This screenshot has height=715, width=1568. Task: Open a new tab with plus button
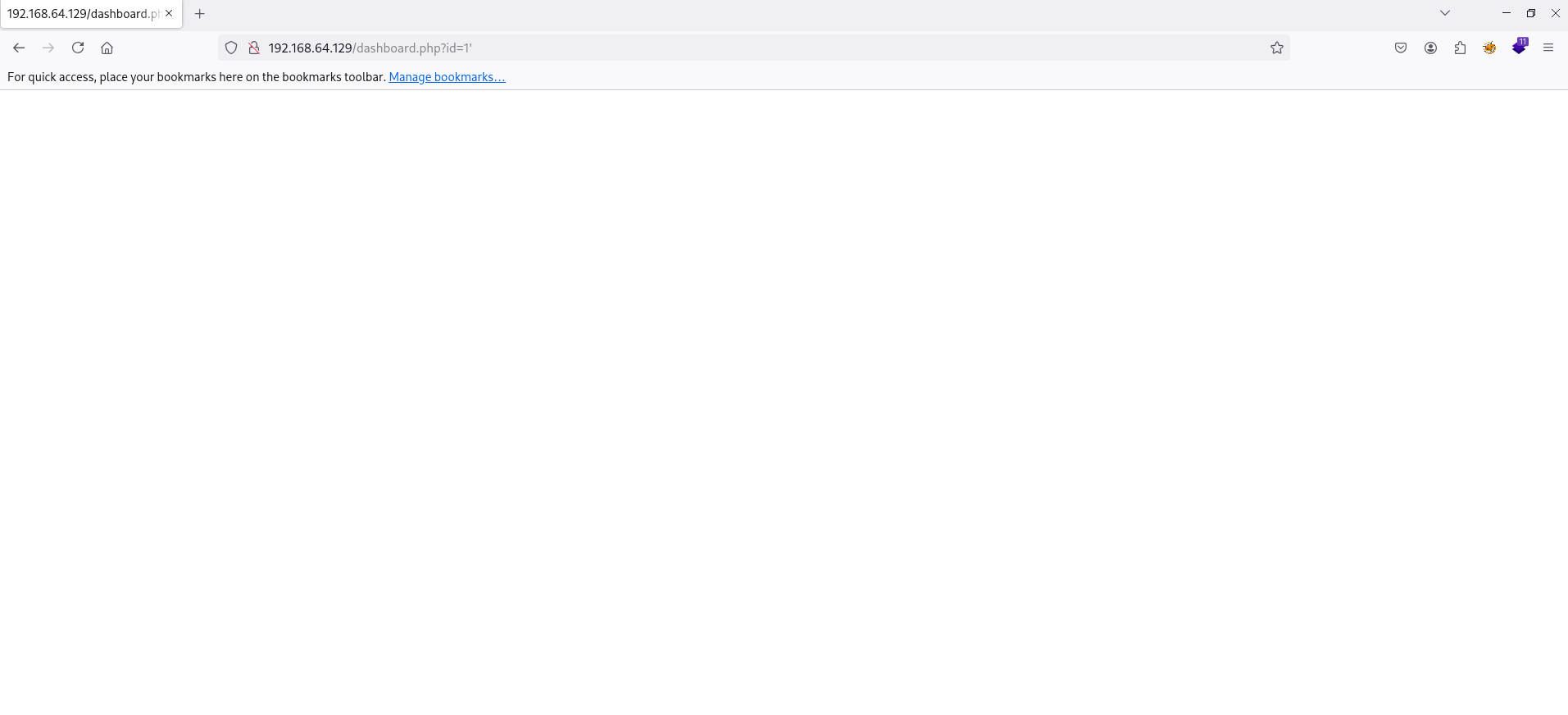tap(199, 13)
